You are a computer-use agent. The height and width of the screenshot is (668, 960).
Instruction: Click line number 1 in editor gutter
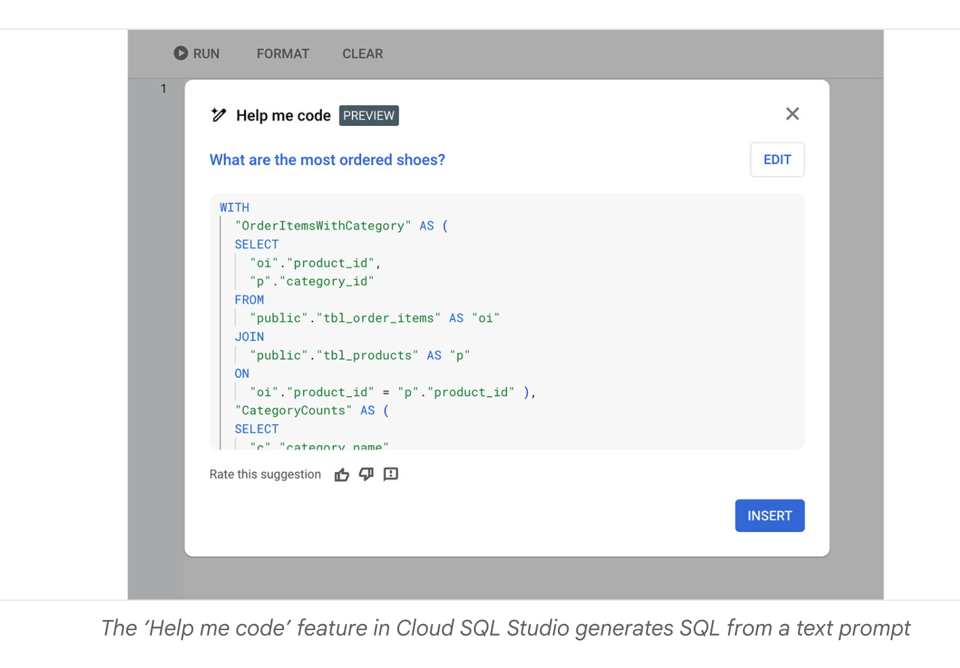point(164,89)
